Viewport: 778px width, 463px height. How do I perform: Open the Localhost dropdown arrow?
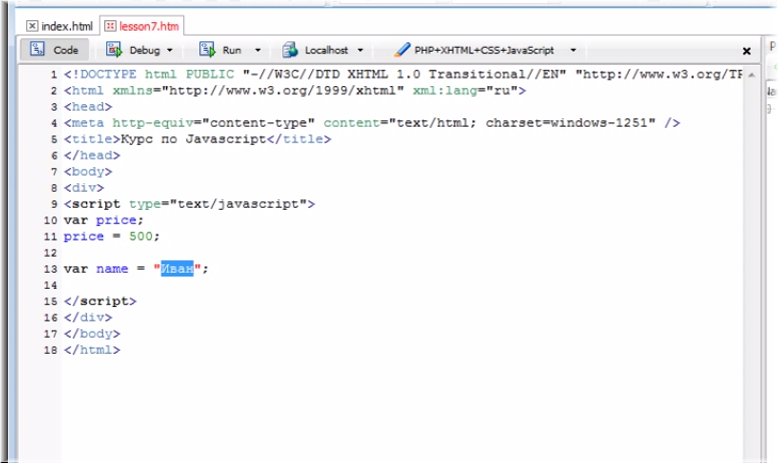(360, 51)
